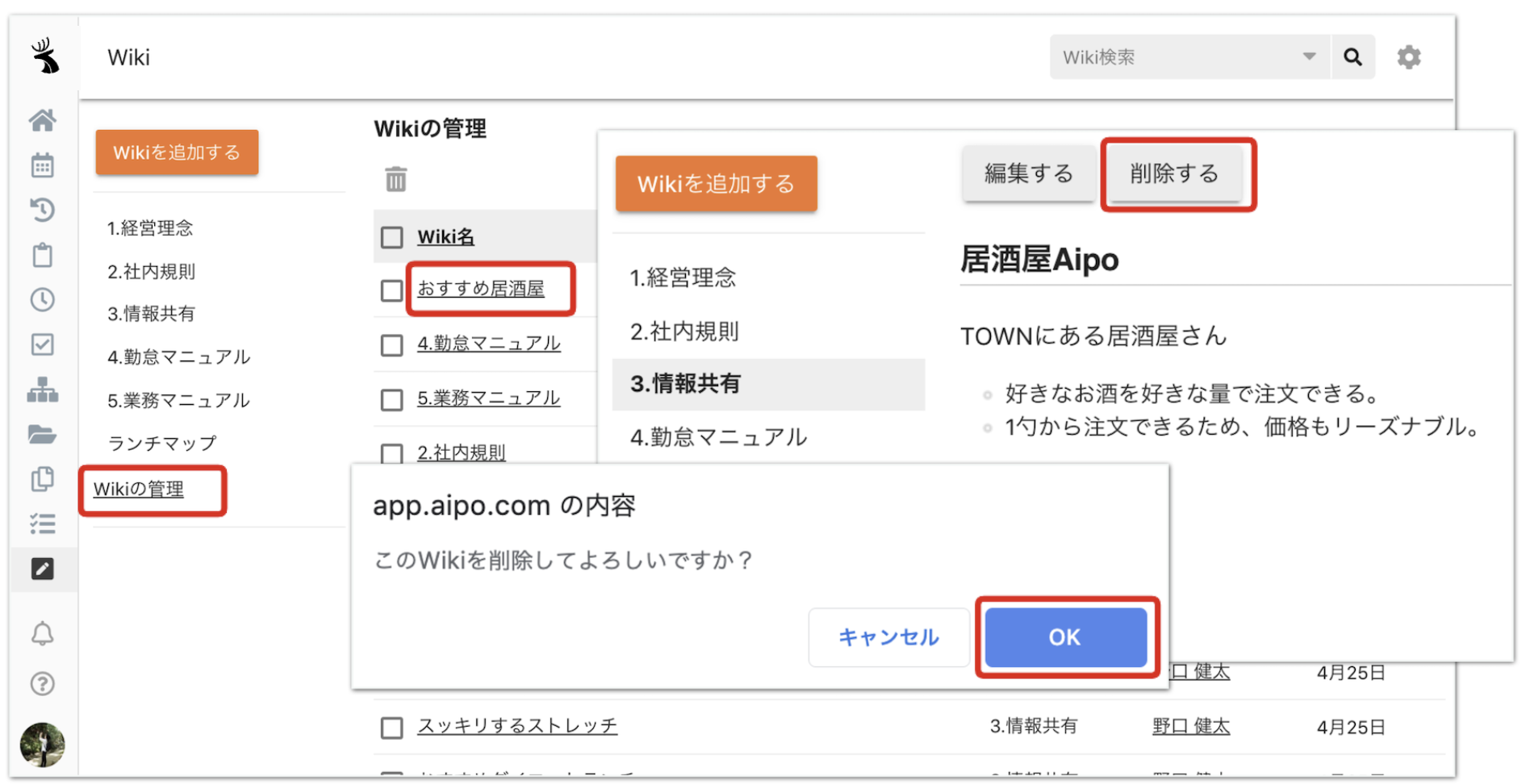Click the 編集する button
Screen dimensions: 1530x784
coord(1029,173)
